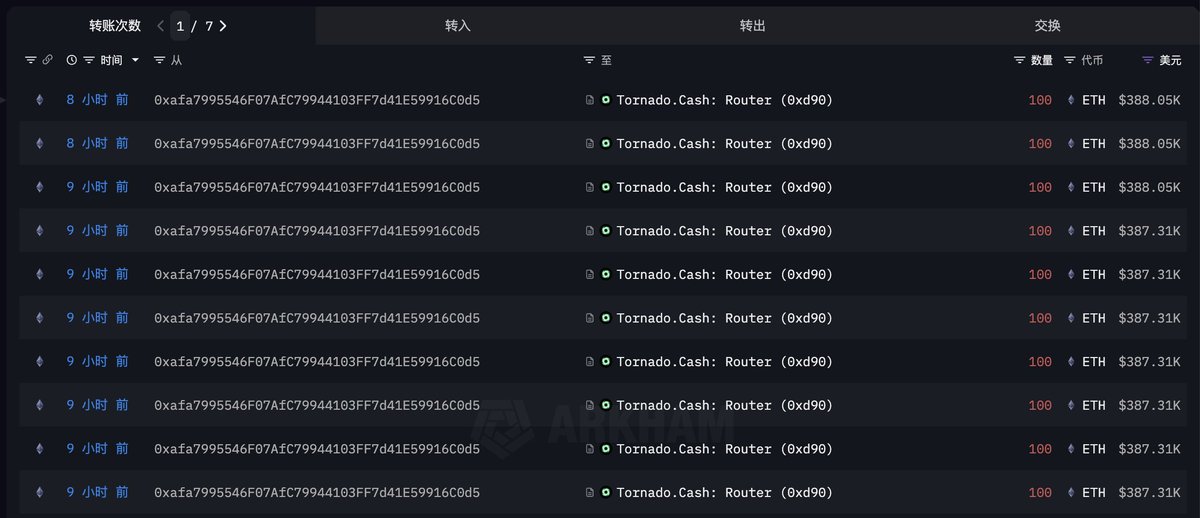This screenshot has width=1200, height=518.
Task: Go to the previous transfers page
Action: point(161,26)
